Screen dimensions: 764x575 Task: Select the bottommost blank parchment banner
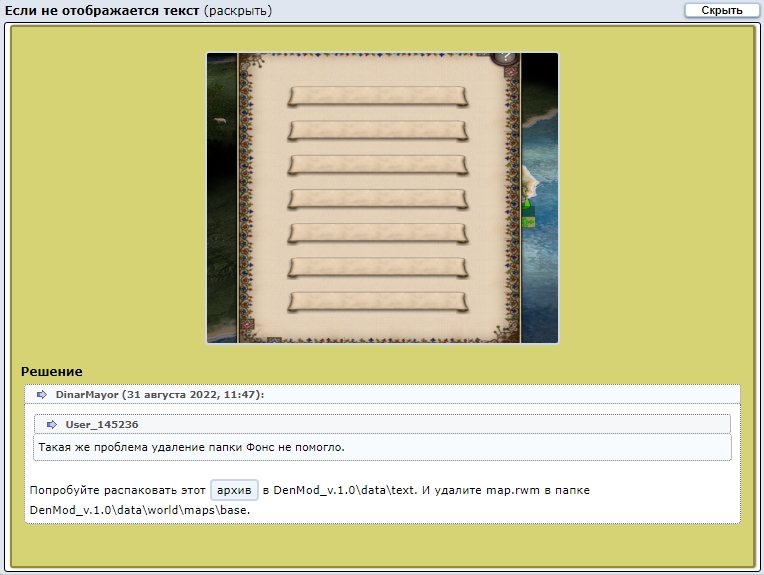click(378, 302)
